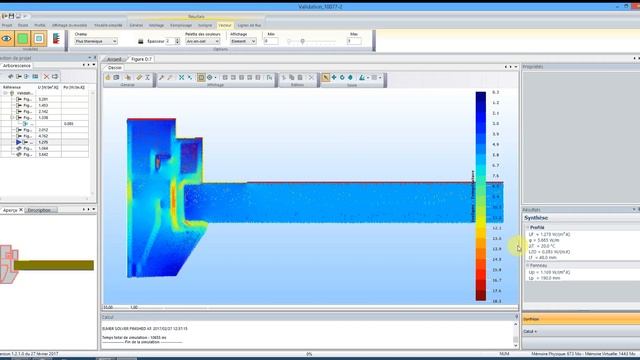Switch to Aperçu tab in lower-left panel

[x=10, y=210]
